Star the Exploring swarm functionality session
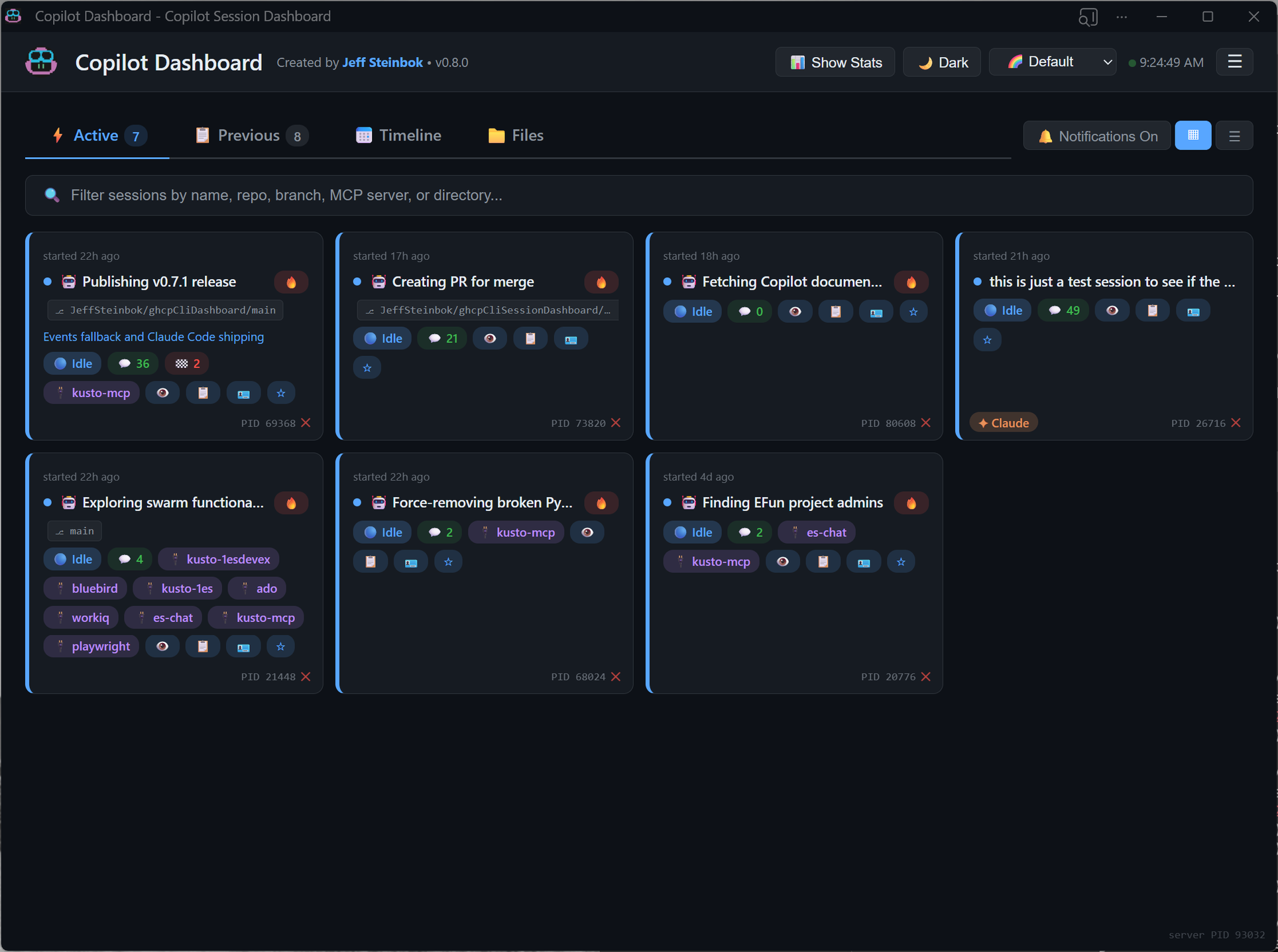 [280, 646]
